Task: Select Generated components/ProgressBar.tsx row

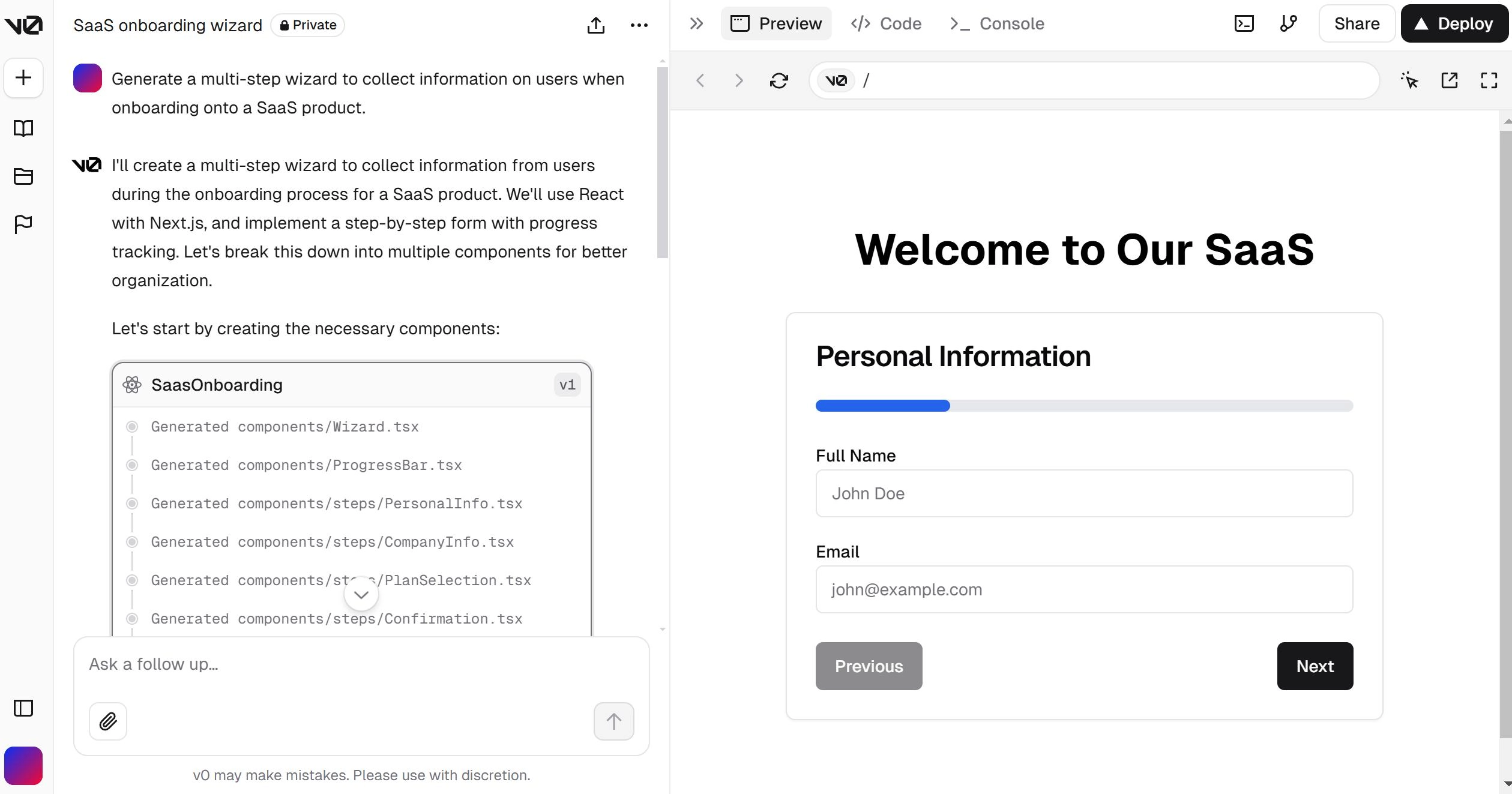Action: tap(307, 465)
